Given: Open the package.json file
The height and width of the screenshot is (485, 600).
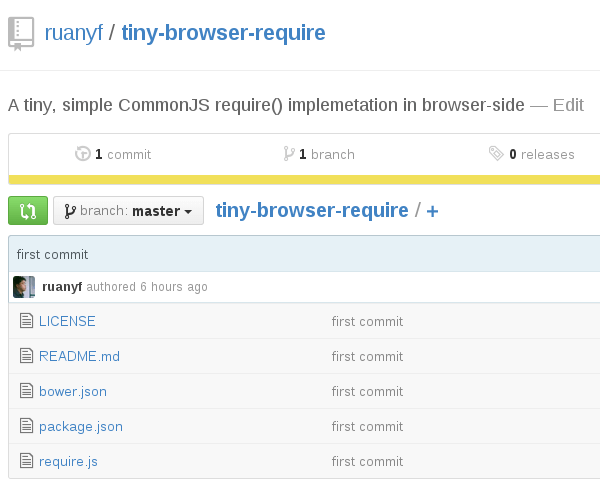Looking at the screenshot, I should (x=81, y=427).
